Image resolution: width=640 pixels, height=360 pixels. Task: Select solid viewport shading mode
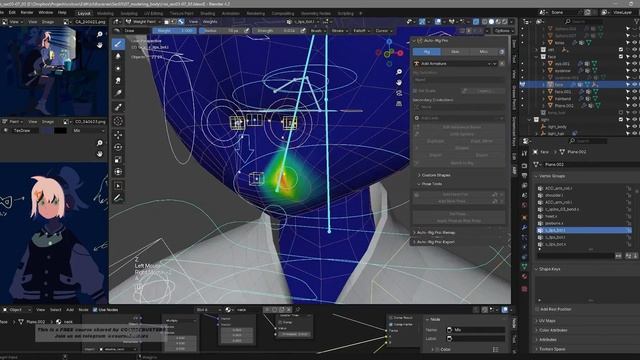pyautogui.click(x=491, y=22)
